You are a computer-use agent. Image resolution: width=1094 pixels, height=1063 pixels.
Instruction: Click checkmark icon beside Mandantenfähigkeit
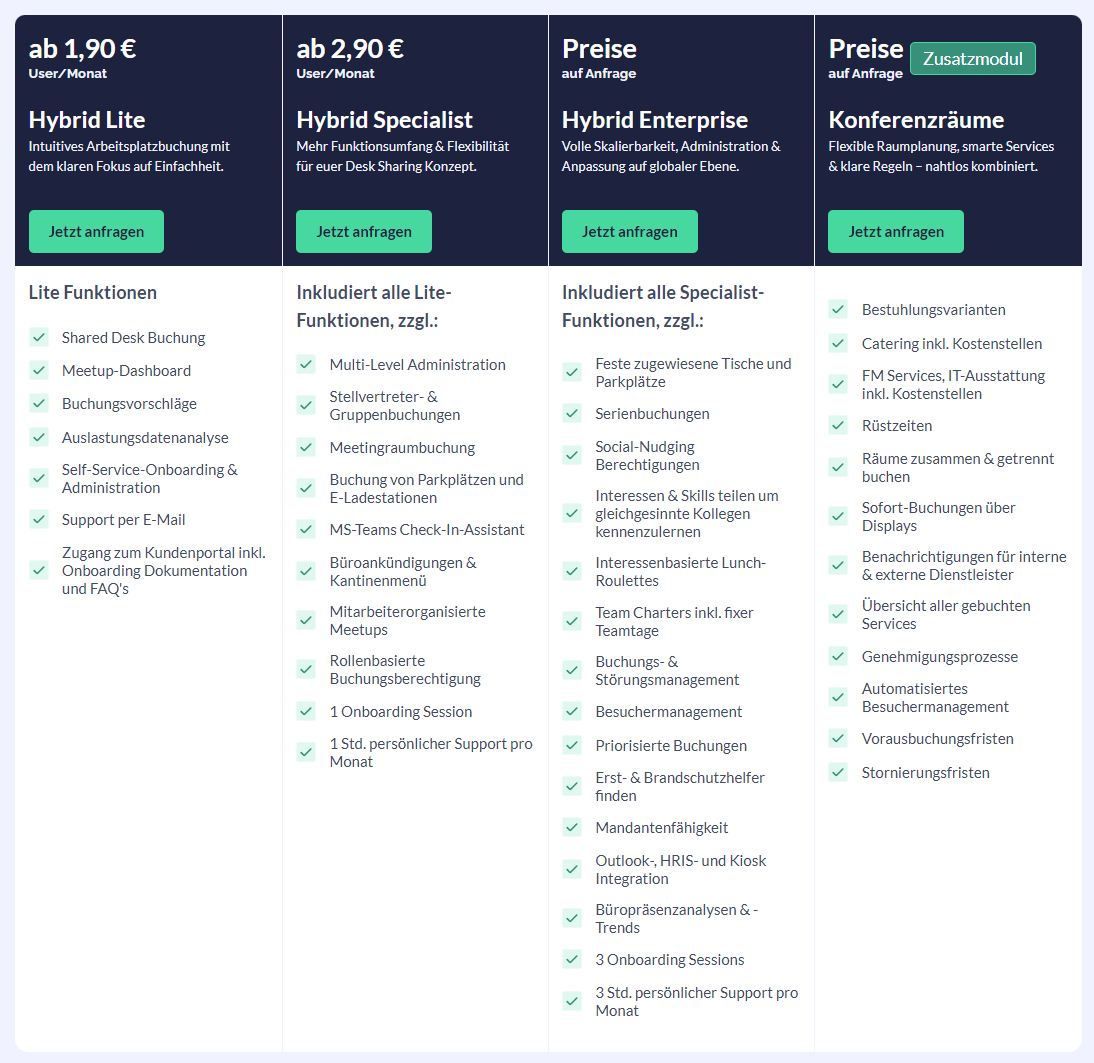[572, 828]
